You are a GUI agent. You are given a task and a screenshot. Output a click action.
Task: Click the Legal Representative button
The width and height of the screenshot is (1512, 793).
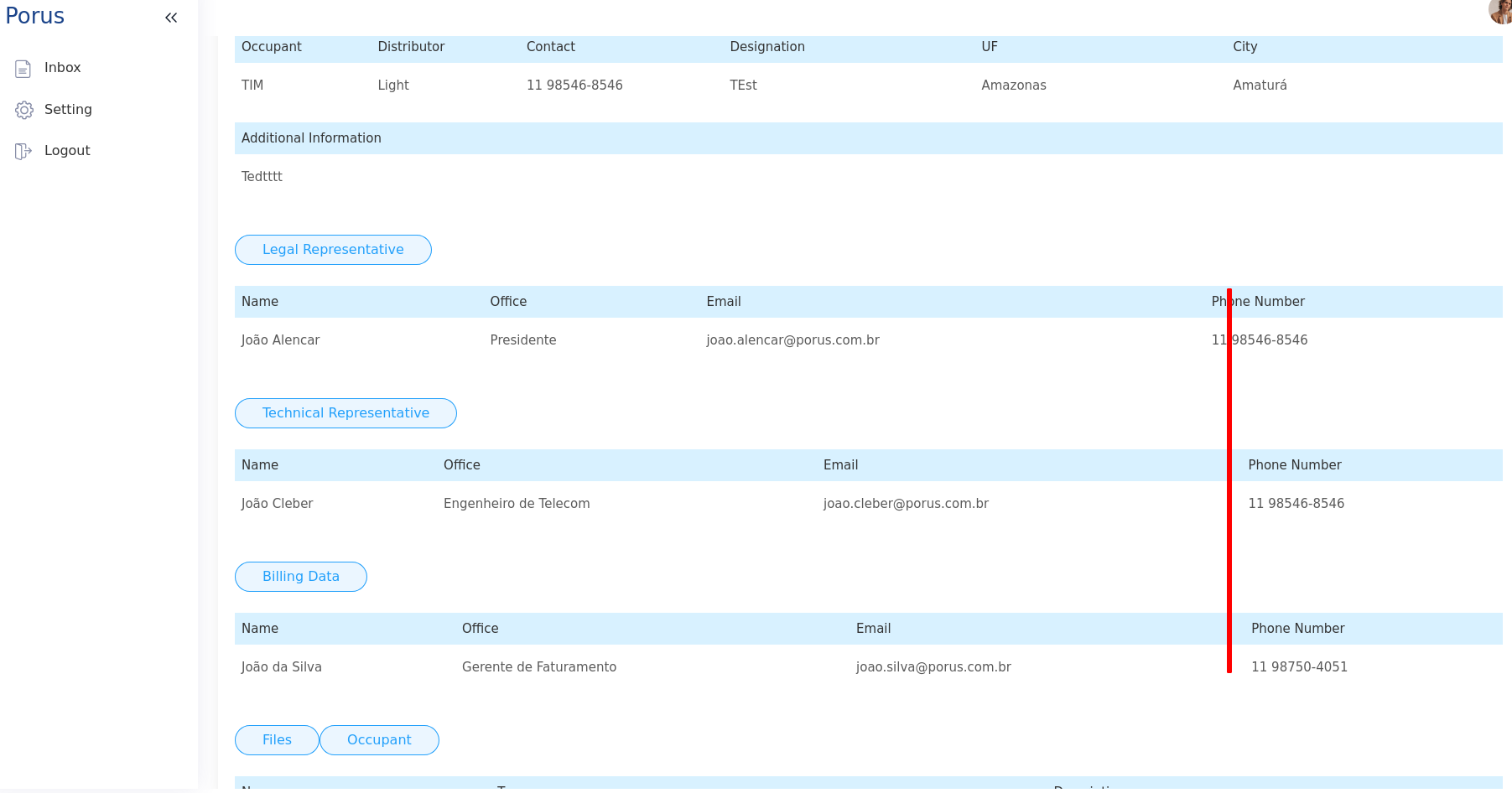(x=333, y=250)
